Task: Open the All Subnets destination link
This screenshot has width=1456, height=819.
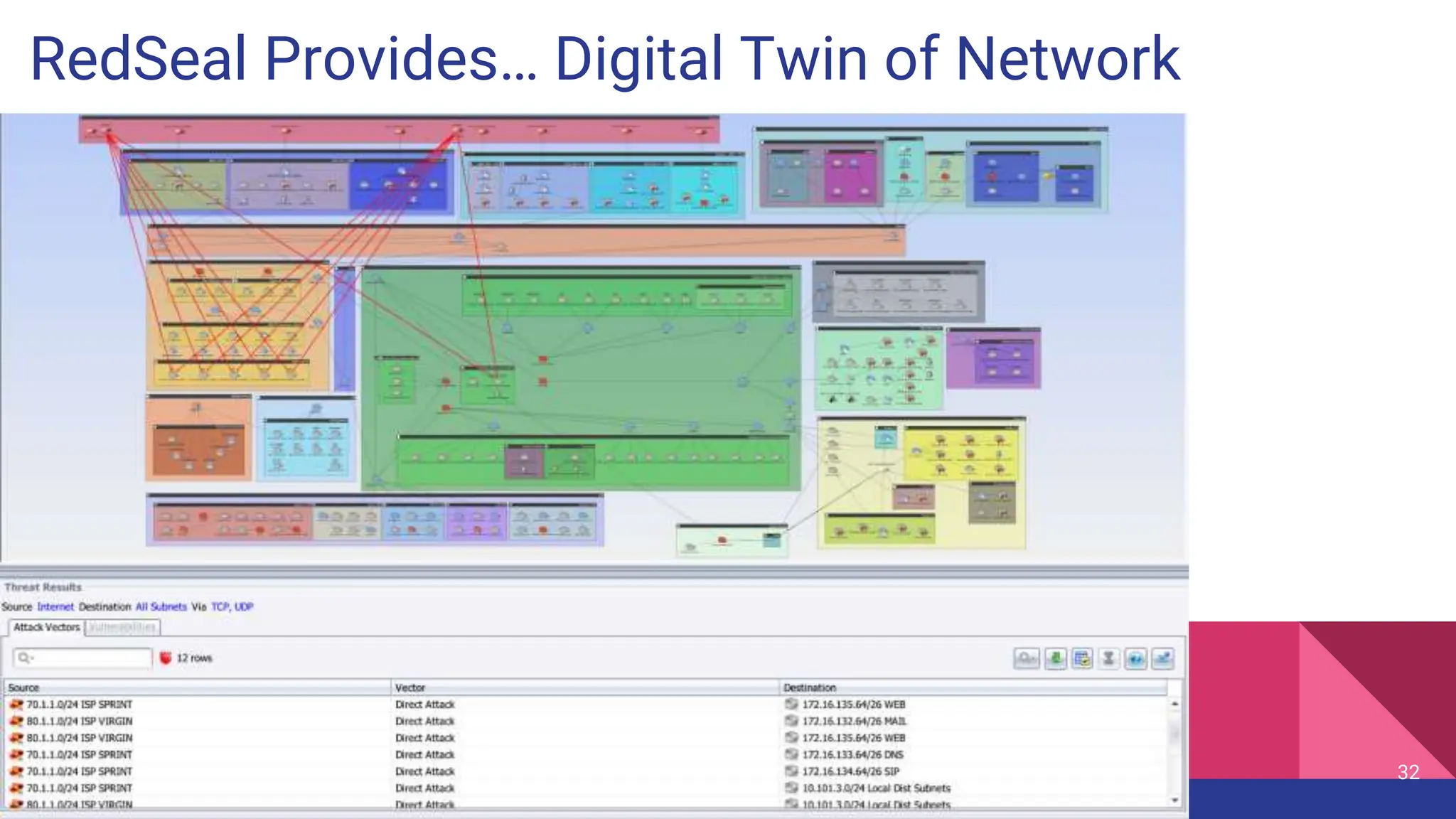Action: click(x=161, y=606)
